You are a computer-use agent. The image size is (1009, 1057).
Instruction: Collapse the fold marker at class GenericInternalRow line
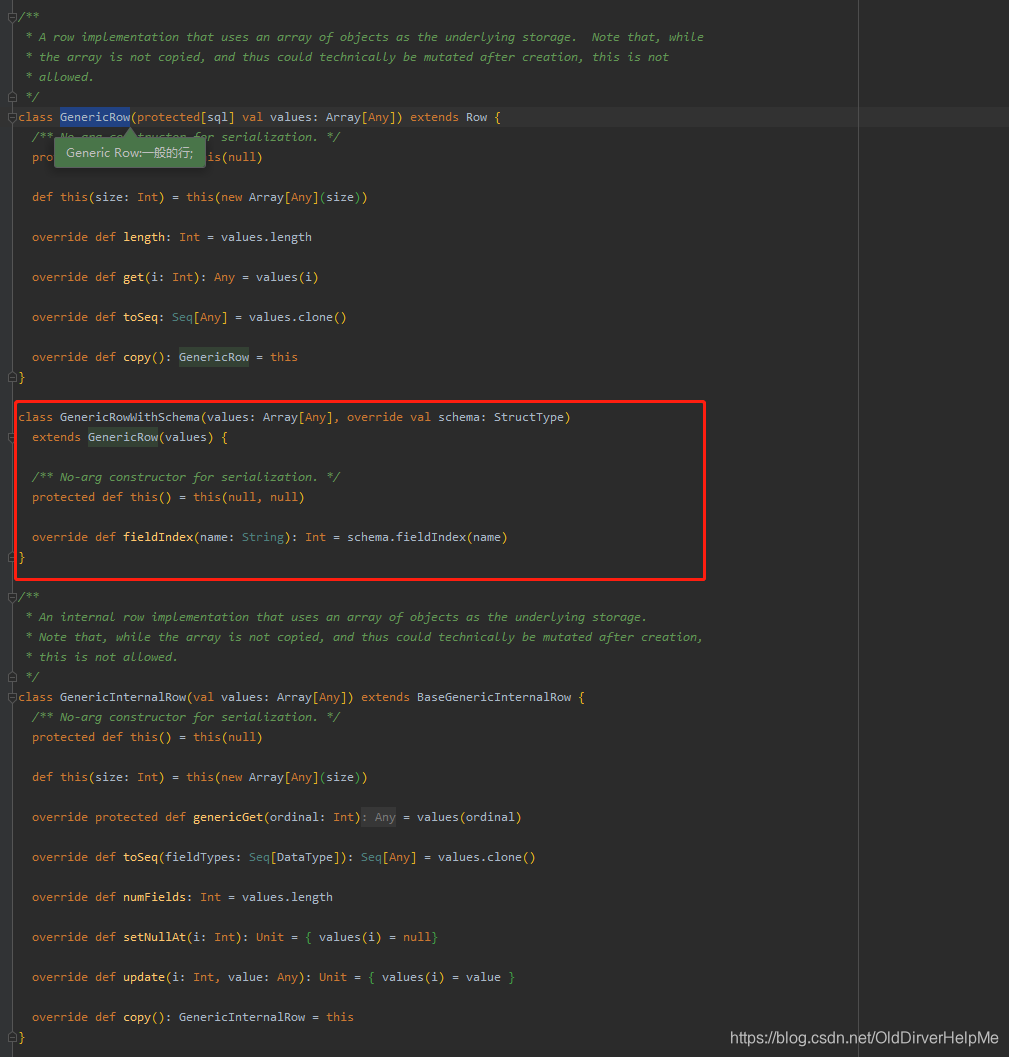pyautogui.click(x=12, y=697)
